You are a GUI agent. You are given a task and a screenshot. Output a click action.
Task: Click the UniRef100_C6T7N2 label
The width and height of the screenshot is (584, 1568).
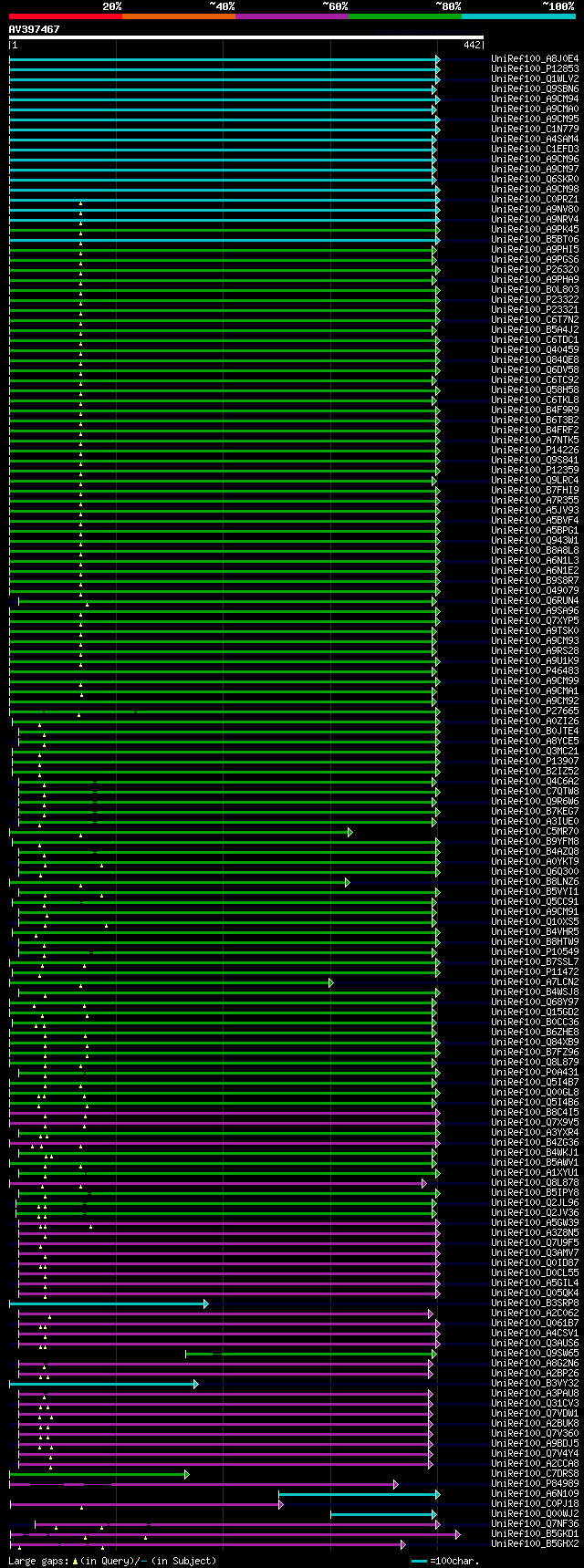coord(535,320)
